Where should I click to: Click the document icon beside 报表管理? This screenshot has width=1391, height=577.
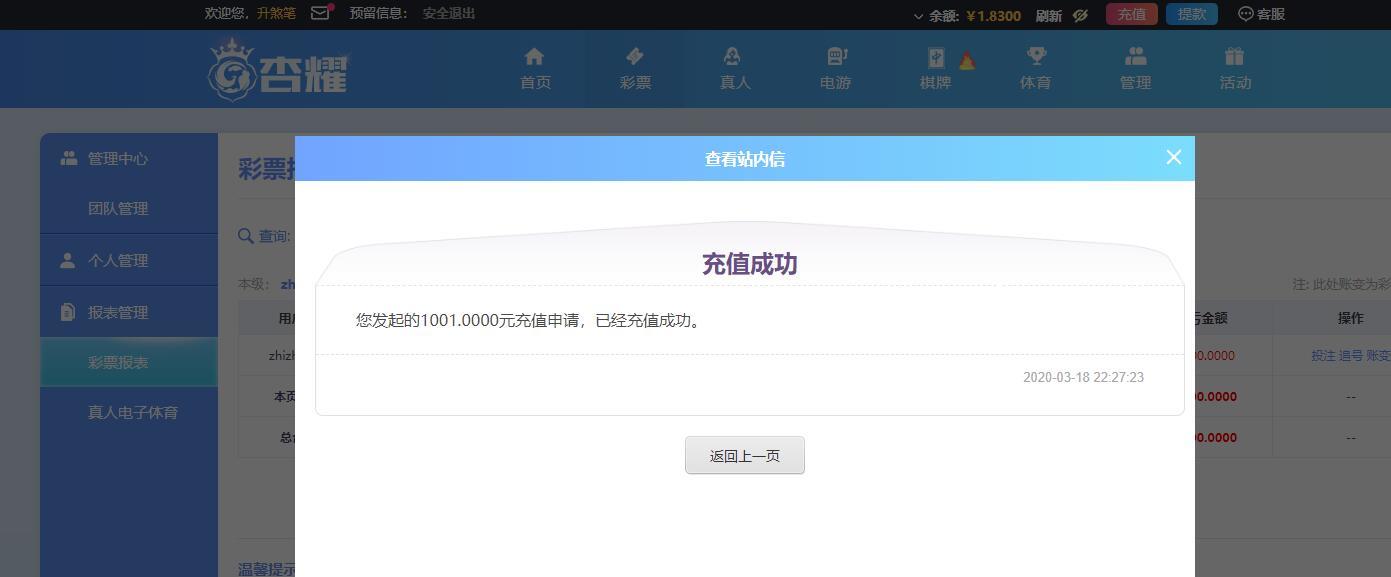[x=67, y=312]
